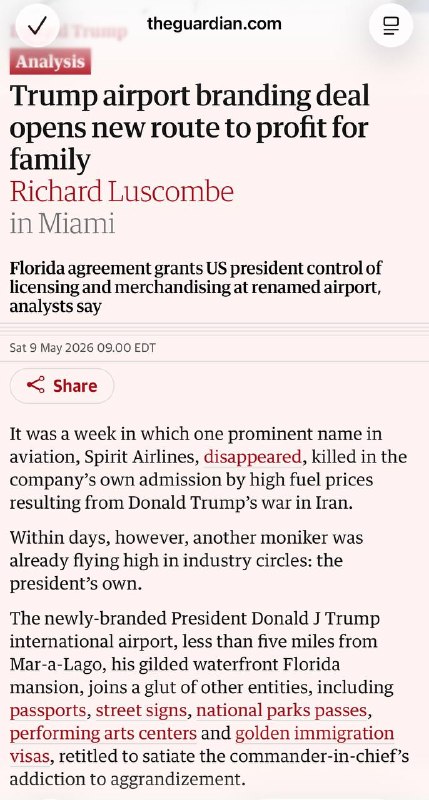The width and height of the screenshot is (429, 800).
Task: Select the publication date line
Action: (83, 348)
